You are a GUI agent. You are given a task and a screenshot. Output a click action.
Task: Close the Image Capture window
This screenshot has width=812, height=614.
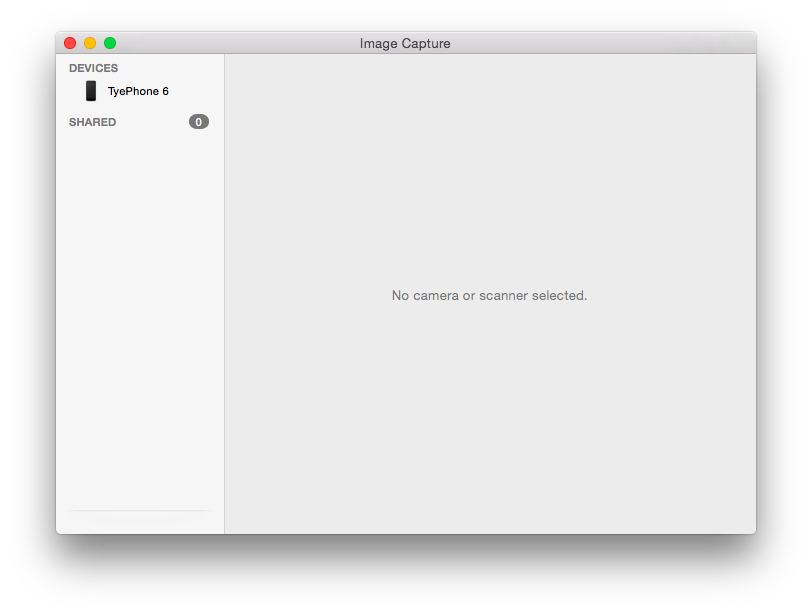pyautogui.click(x=70, y=43)
